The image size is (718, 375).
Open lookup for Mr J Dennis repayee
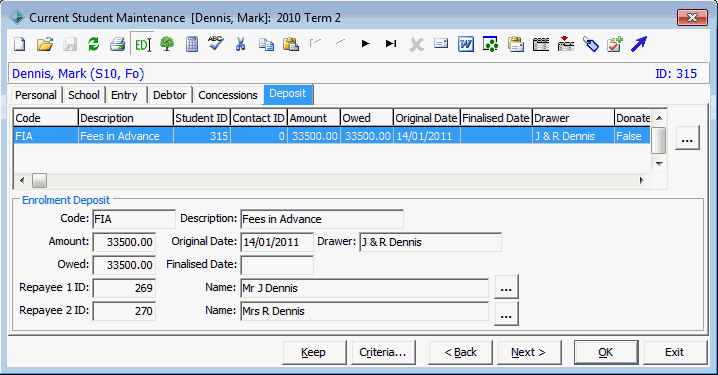[x=506, y=287]
